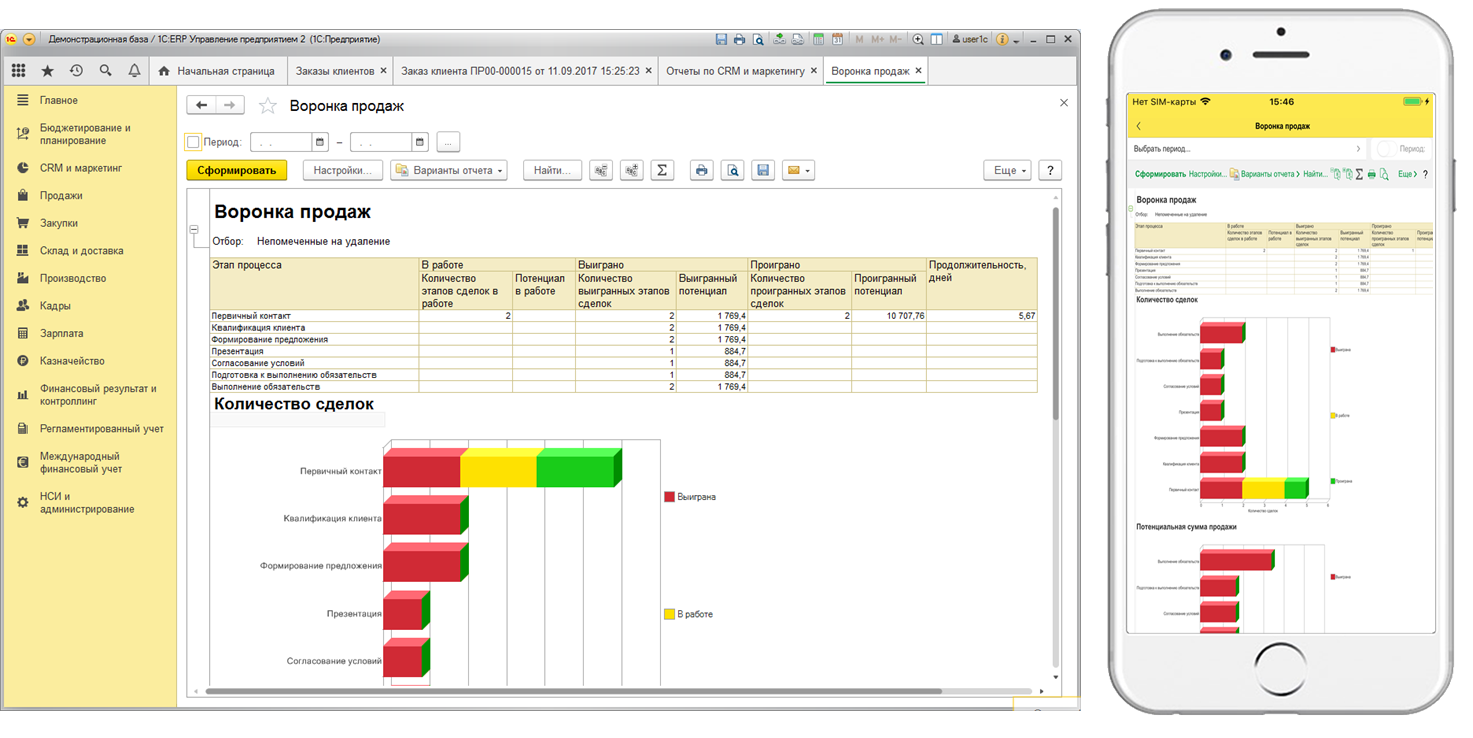Open the Варианты отчета dropdown on the desktop
1473x738 pixels.
tap(449, 171)
